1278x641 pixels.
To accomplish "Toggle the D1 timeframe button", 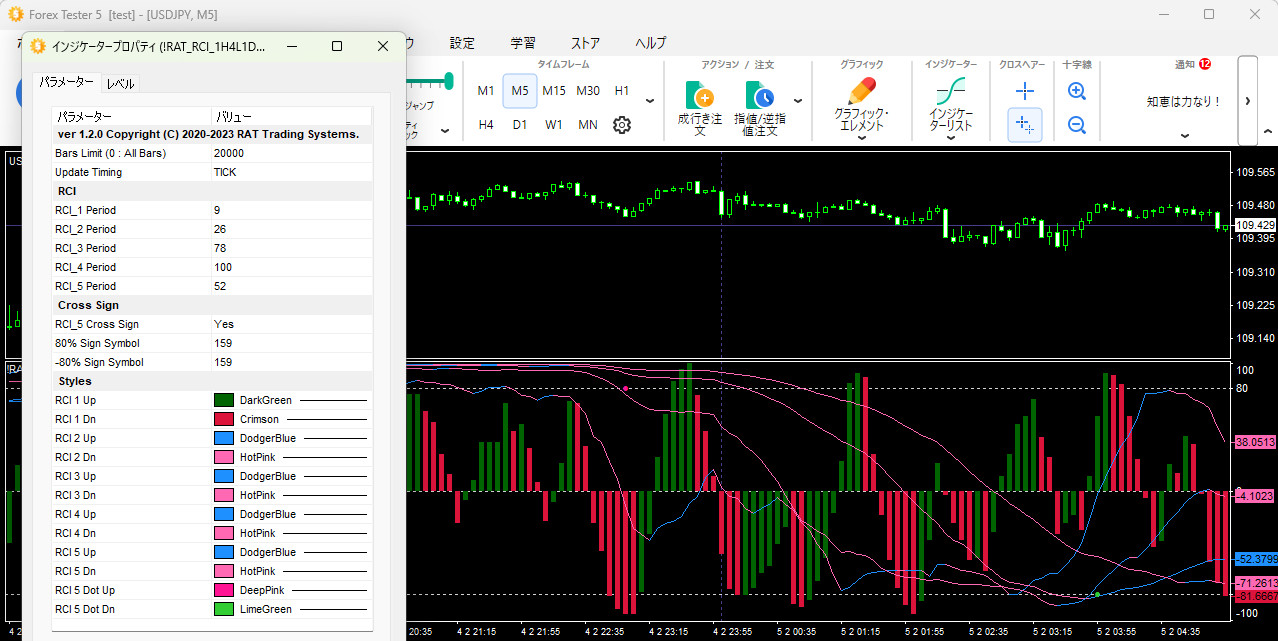I will (520, 125).
